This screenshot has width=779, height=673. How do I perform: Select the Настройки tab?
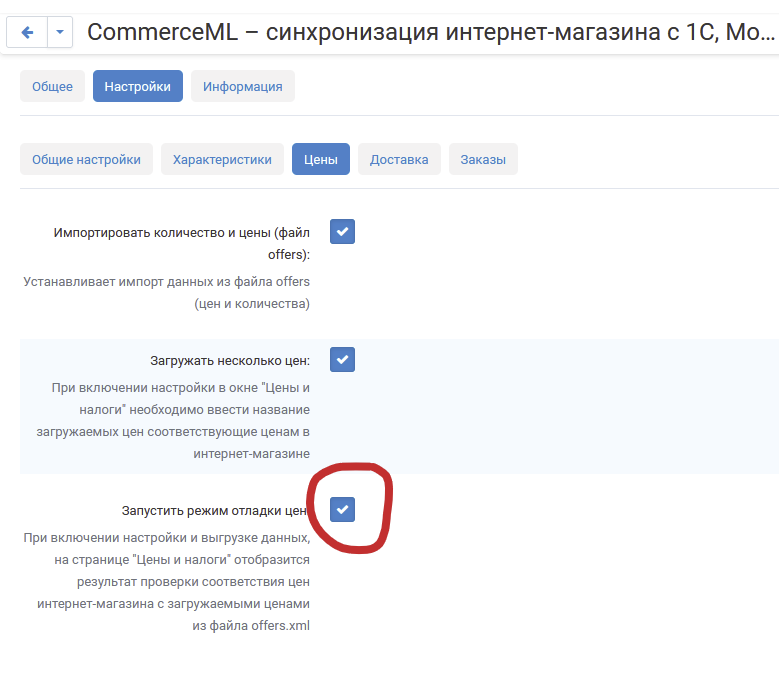[x=137, y=86]
